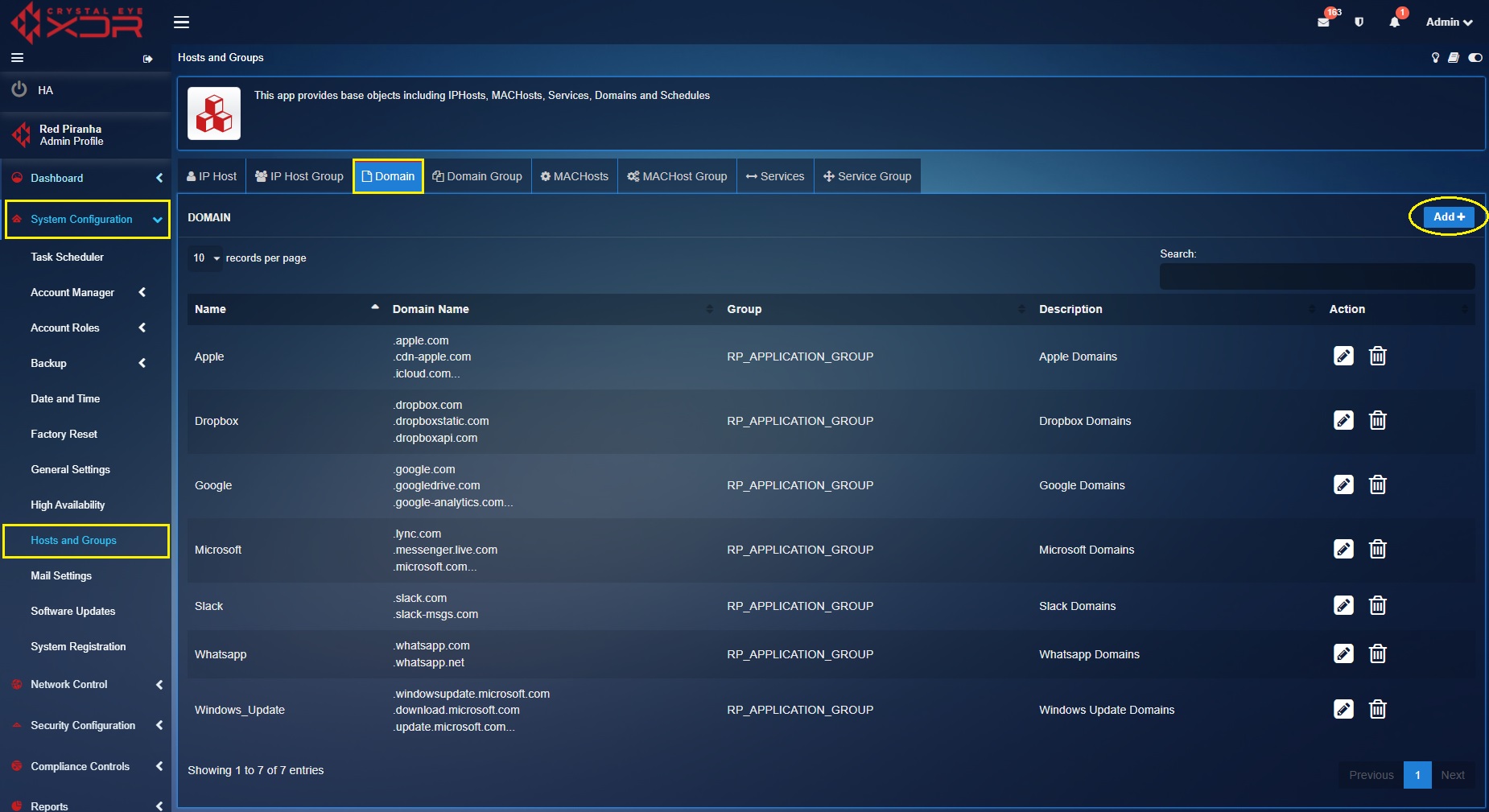Image resolution: width=1489 pixels, height=812 pixels.
Task: Edit the Whatsapp domain entry
Action: (x=1343, y=653)
